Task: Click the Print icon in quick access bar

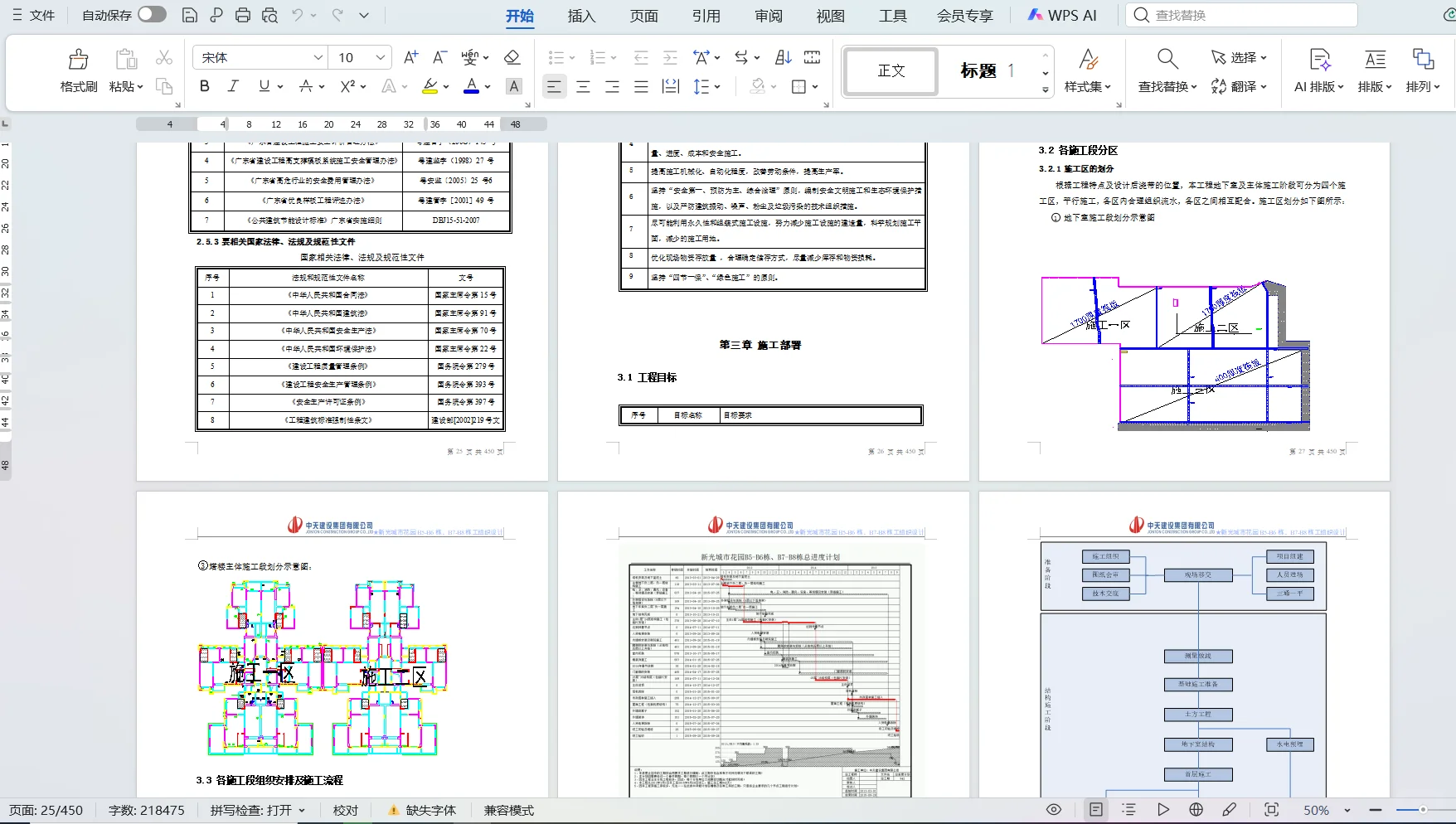Action: click(243, 15)
